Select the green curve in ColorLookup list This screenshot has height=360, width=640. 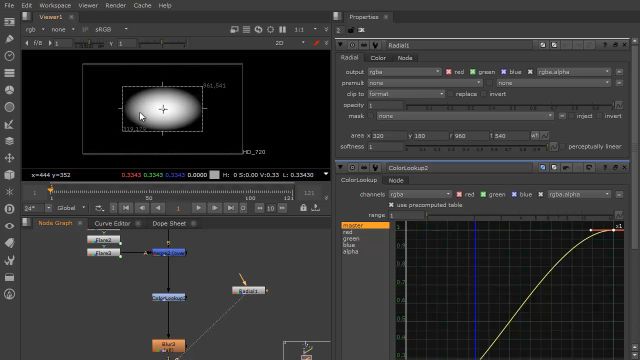351,238
